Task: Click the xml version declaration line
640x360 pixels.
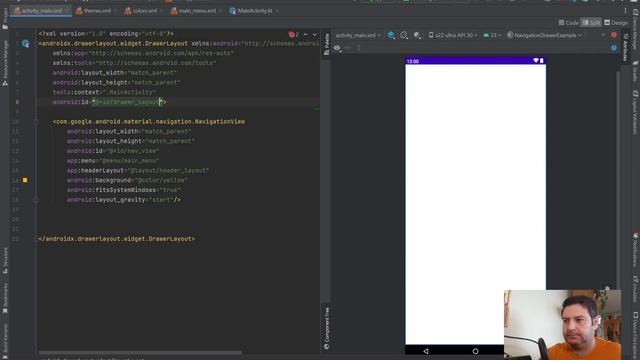Action: coord(106,34)
